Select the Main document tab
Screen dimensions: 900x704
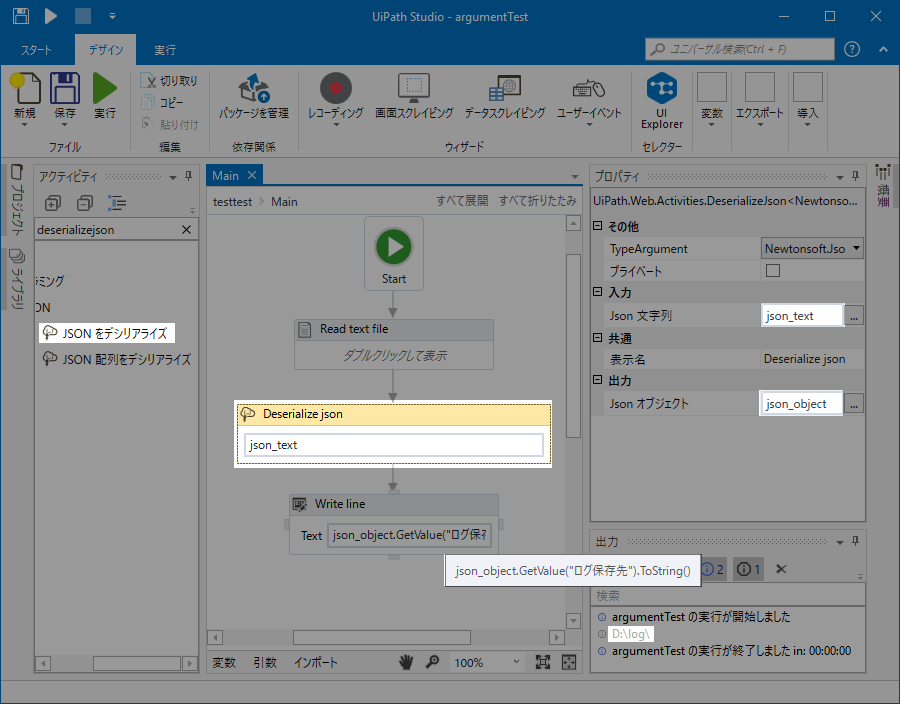point(226,176)
